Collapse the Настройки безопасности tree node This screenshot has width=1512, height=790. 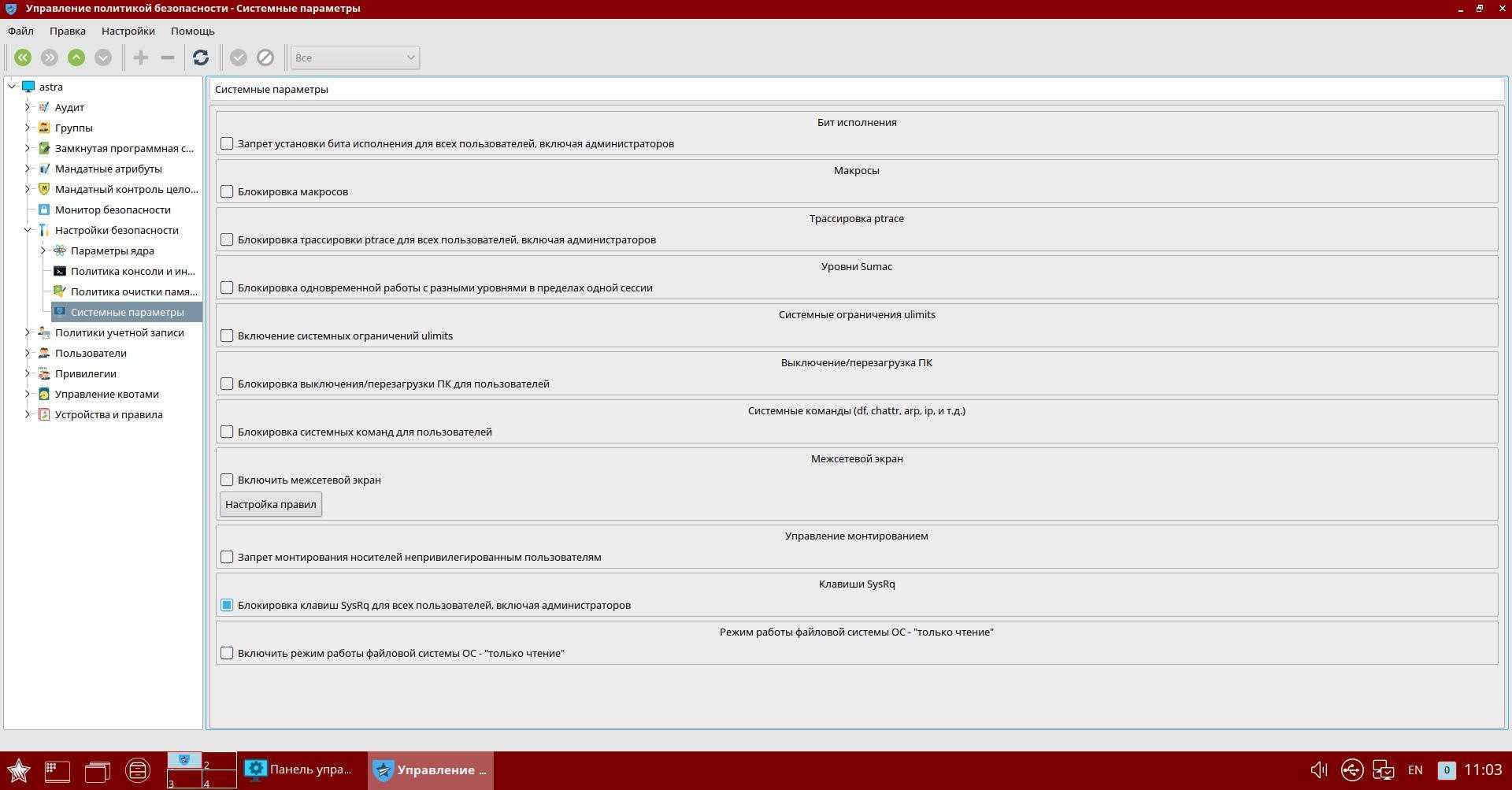(28, 230)
